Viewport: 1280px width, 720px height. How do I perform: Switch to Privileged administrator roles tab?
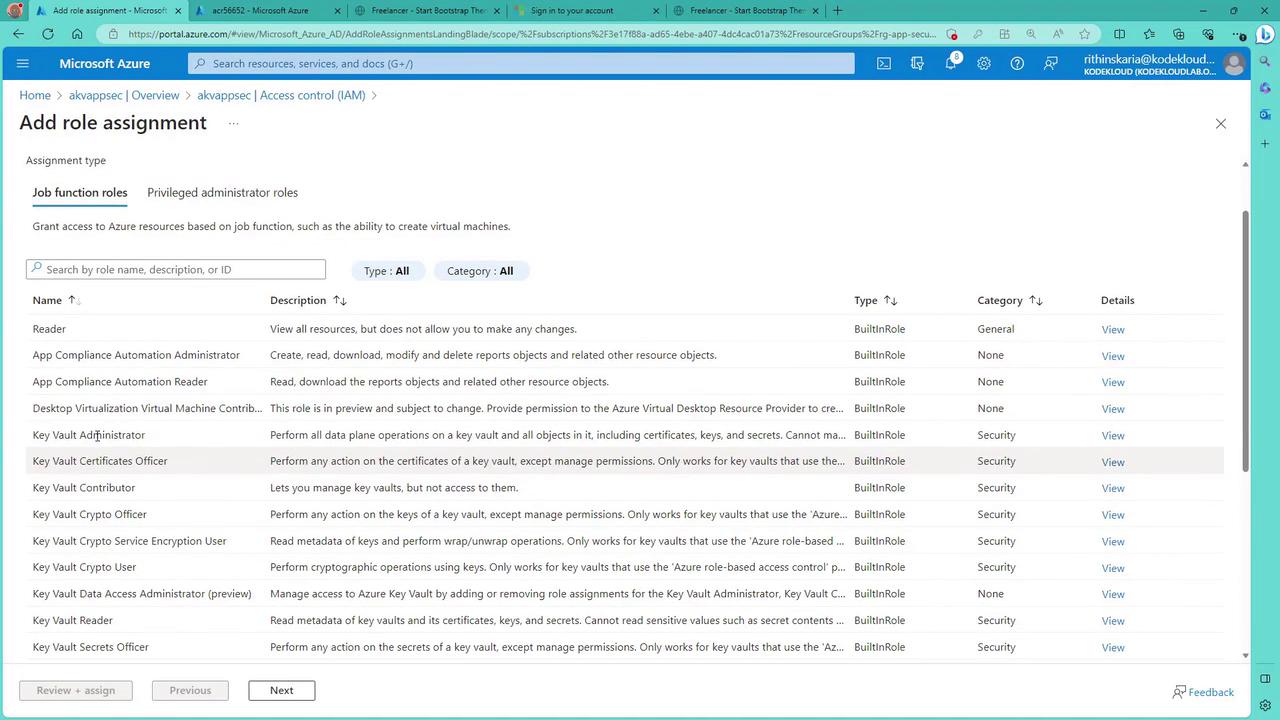click(222, 193)
